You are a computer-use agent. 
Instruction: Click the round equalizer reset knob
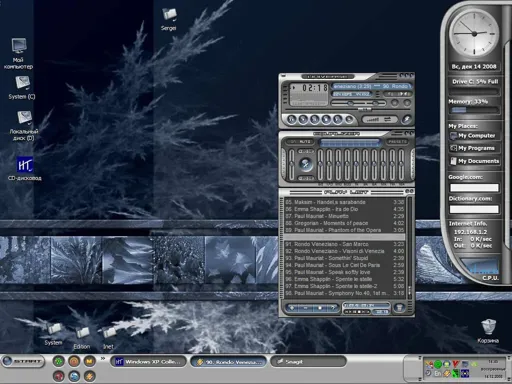[305, 164]
